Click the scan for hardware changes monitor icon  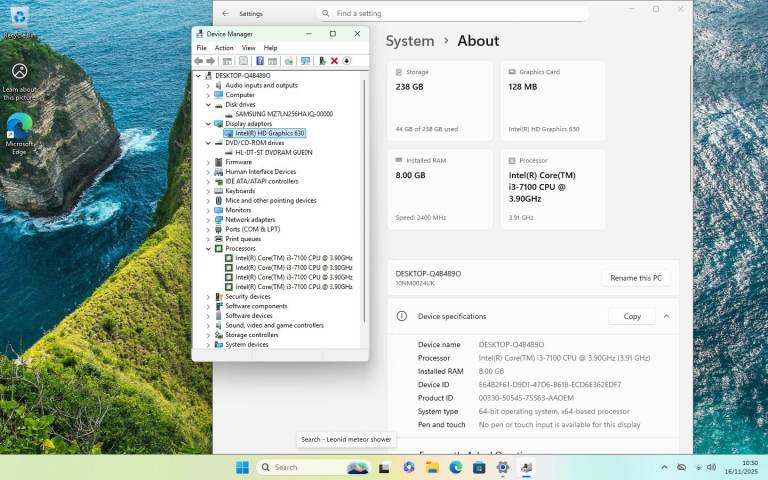[306, 61]
